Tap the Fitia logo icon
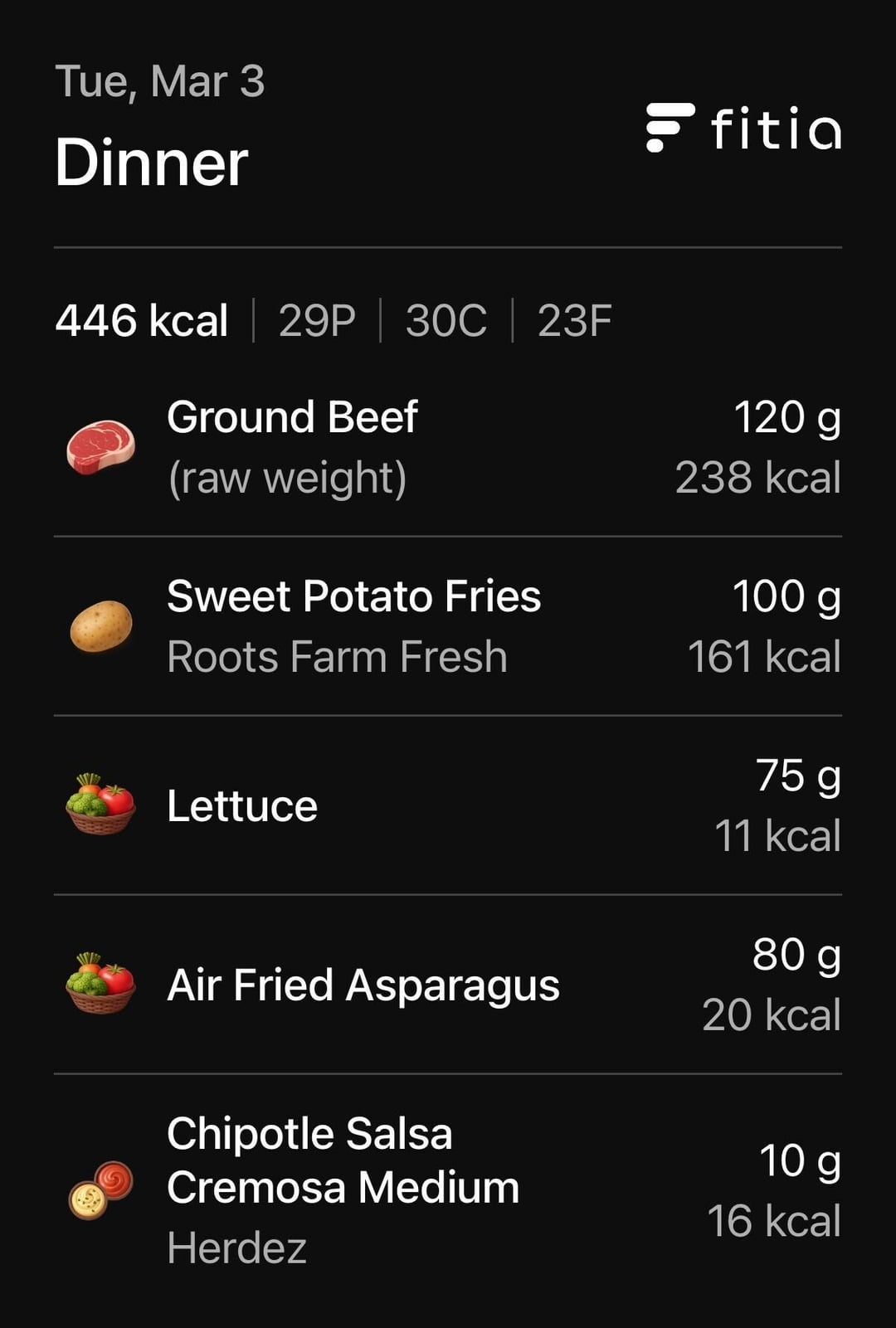 click(670, 128)
